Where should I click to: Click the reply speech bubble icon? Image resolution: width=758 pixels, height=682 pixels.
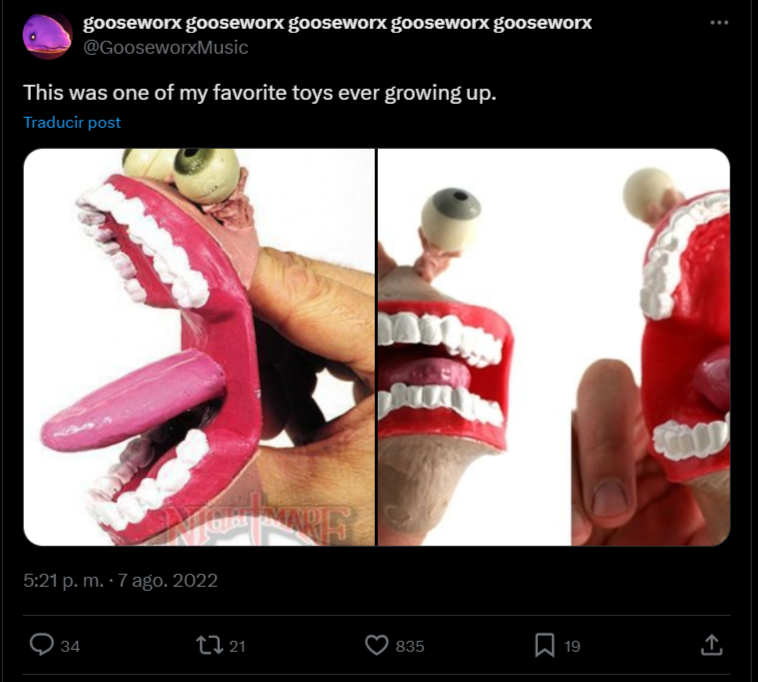42,644
